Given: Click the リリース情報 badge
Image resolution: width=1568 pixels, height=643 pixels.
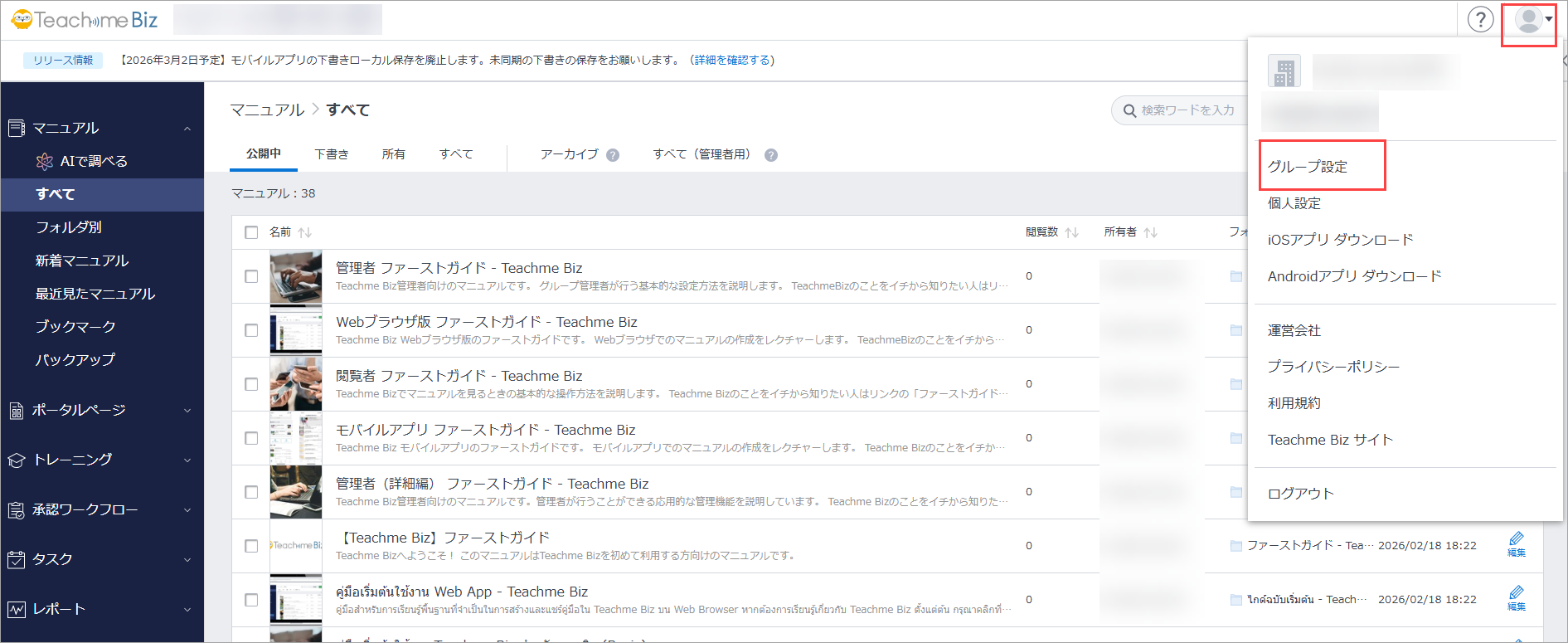Looking at the screenshot, I should (x=63, y=60).
